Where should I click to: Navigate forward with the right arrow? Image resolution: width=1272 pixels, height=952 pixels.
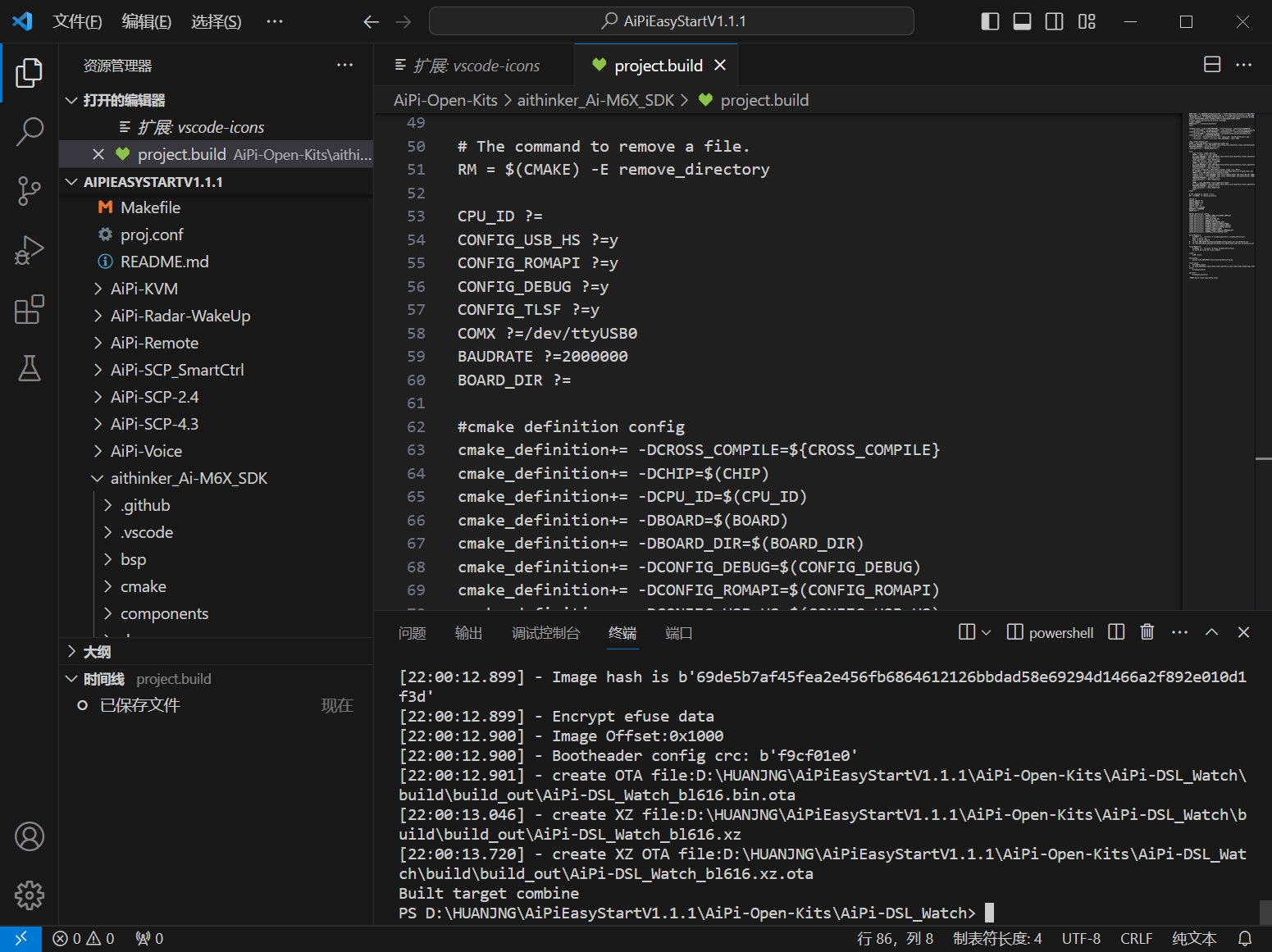click(403, 22)
